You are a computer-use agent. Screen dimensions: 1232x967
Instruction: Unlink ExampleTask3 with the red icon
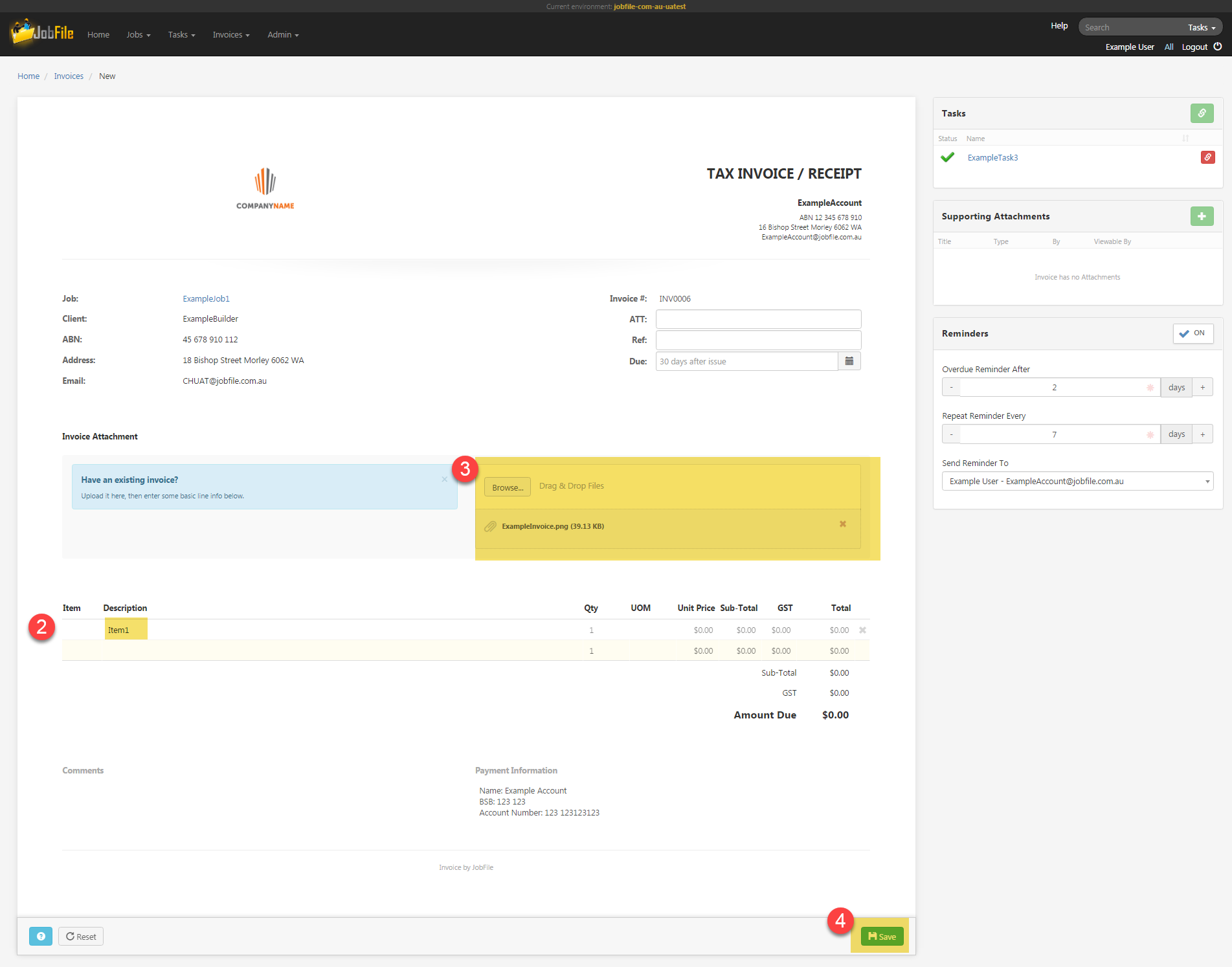(x=1207, y=157)
